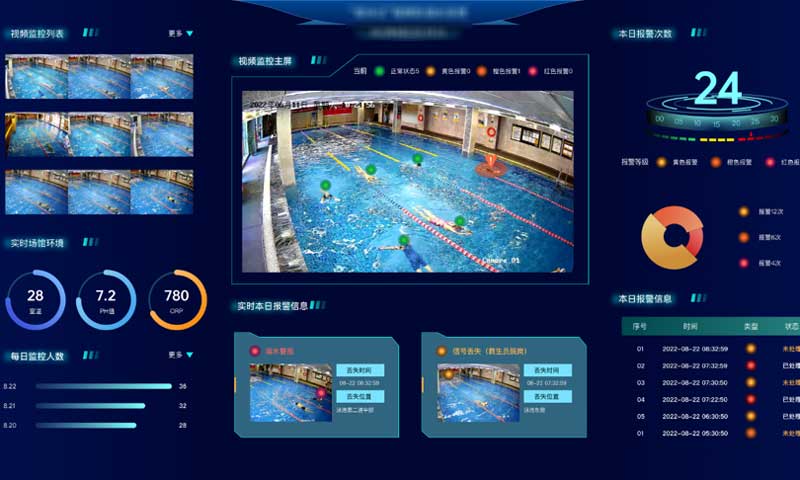Click the red 溺水警报 alarm icon
This screenshot has width=800, height=480.
[256, 351]
